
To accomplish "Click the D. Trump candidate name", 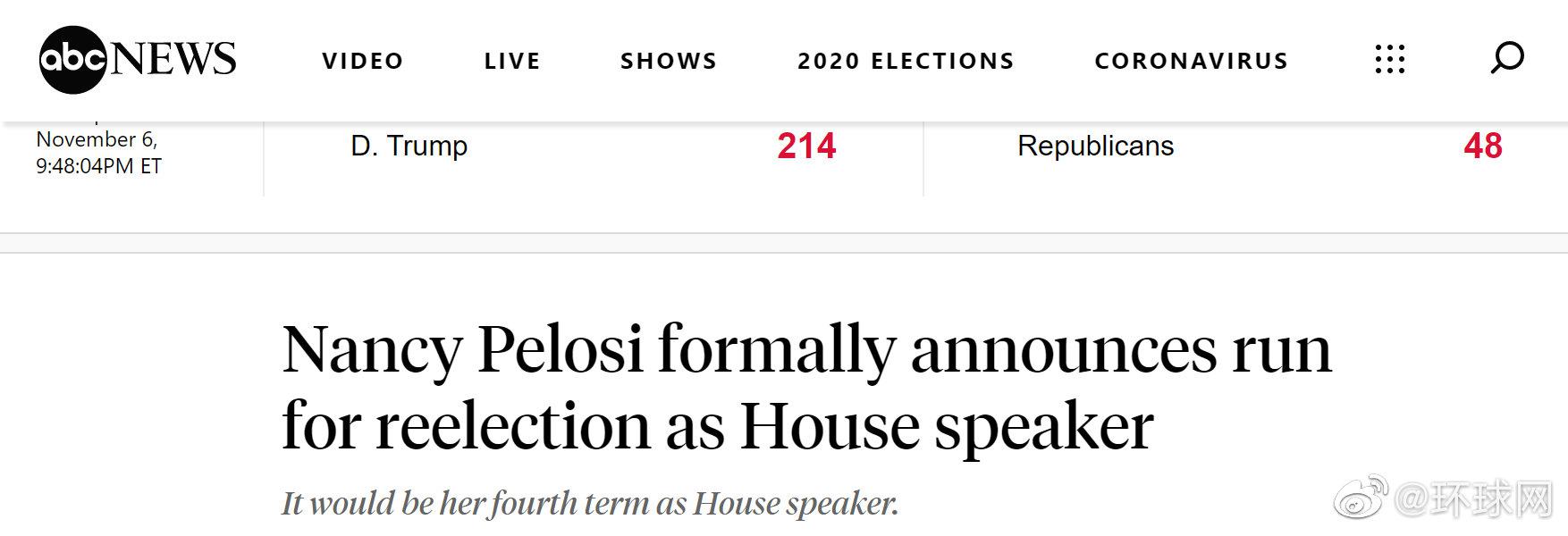I will click(x=409, y=146).
